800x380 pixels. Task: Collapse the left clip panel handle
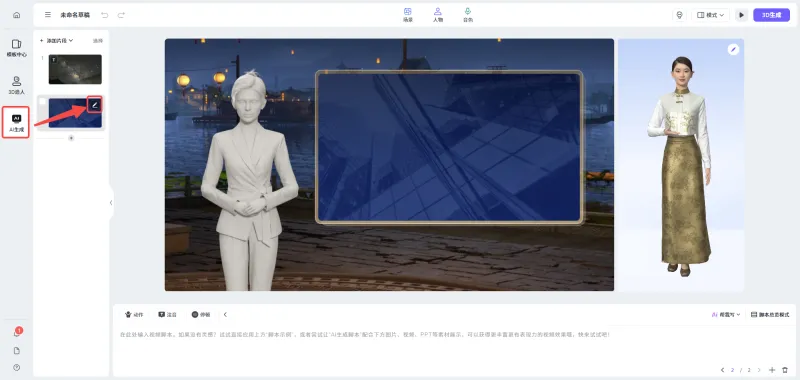(x=111, y=202)
